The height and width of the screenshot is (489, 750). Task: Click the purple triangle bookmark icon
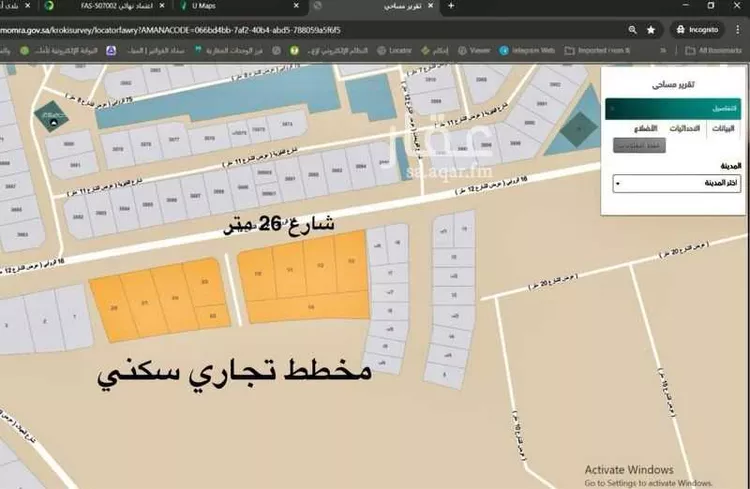111,50
